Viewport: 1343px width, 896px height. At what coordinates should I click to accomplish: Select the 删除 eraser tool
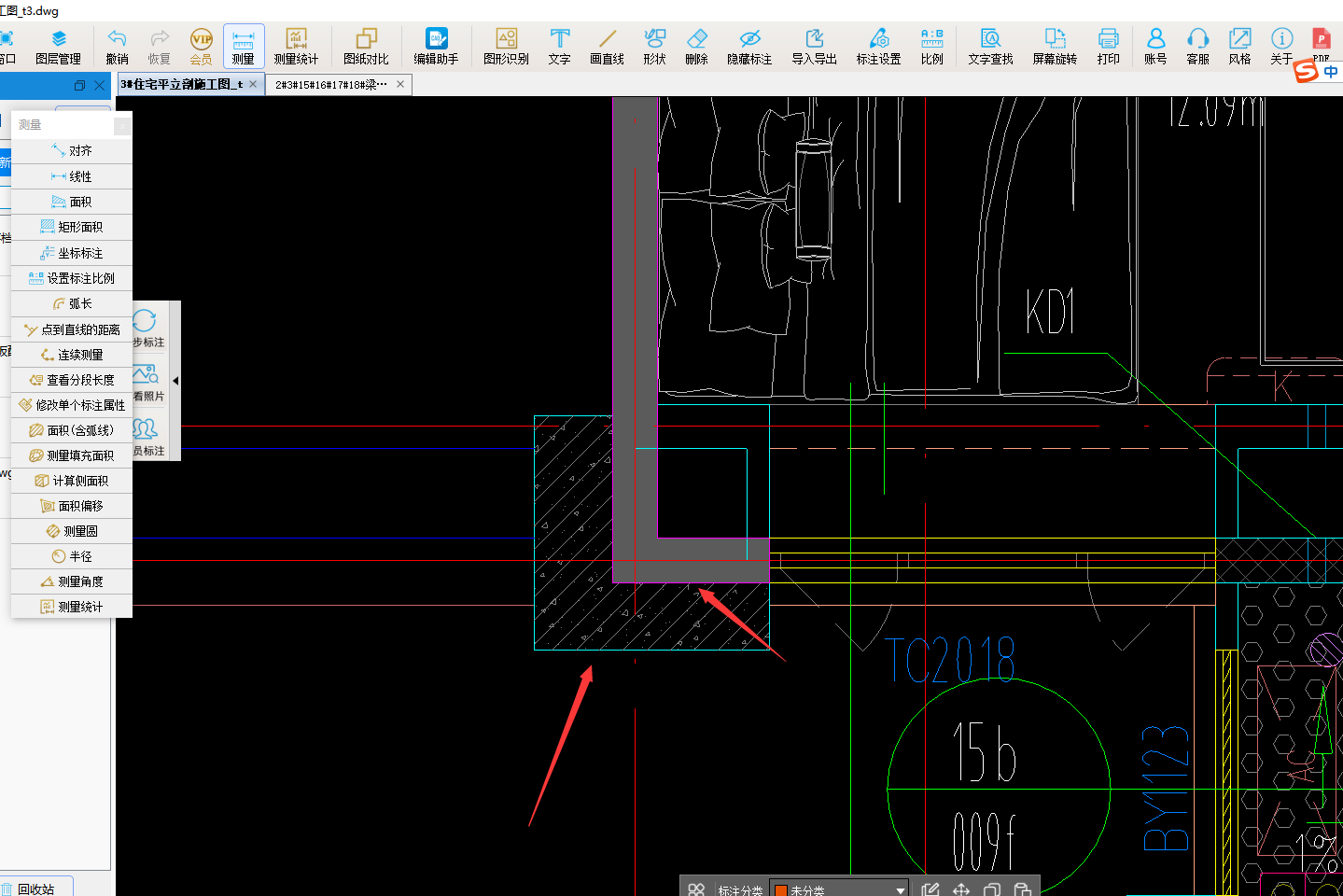point(696,47)
